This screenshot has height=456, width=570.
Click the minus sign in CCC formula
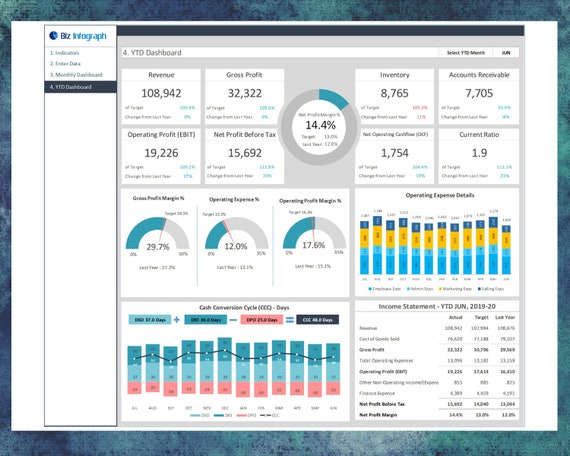pos(233,320)
